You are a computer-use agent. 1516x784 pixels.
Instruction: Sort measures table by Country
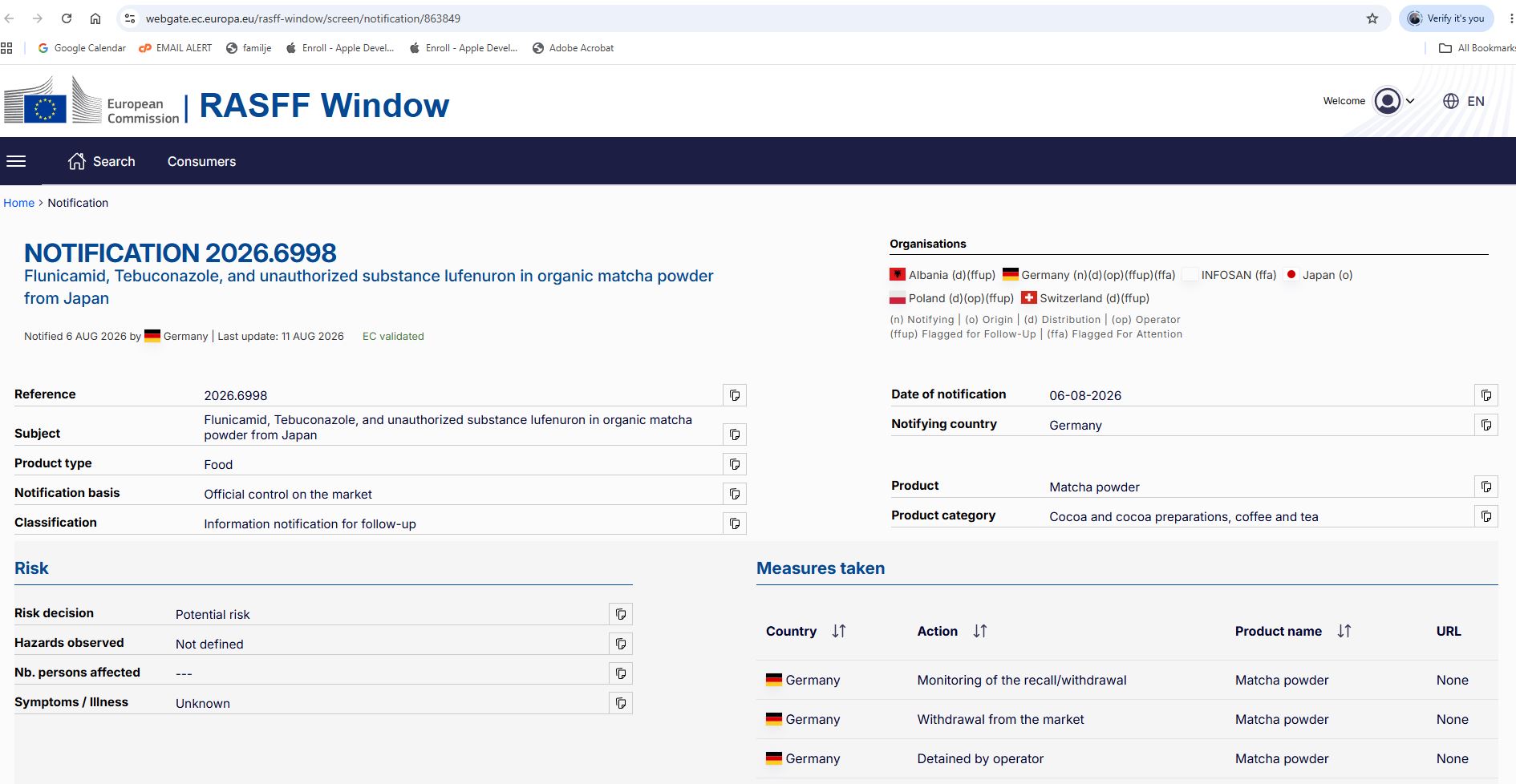click(839, 631)
